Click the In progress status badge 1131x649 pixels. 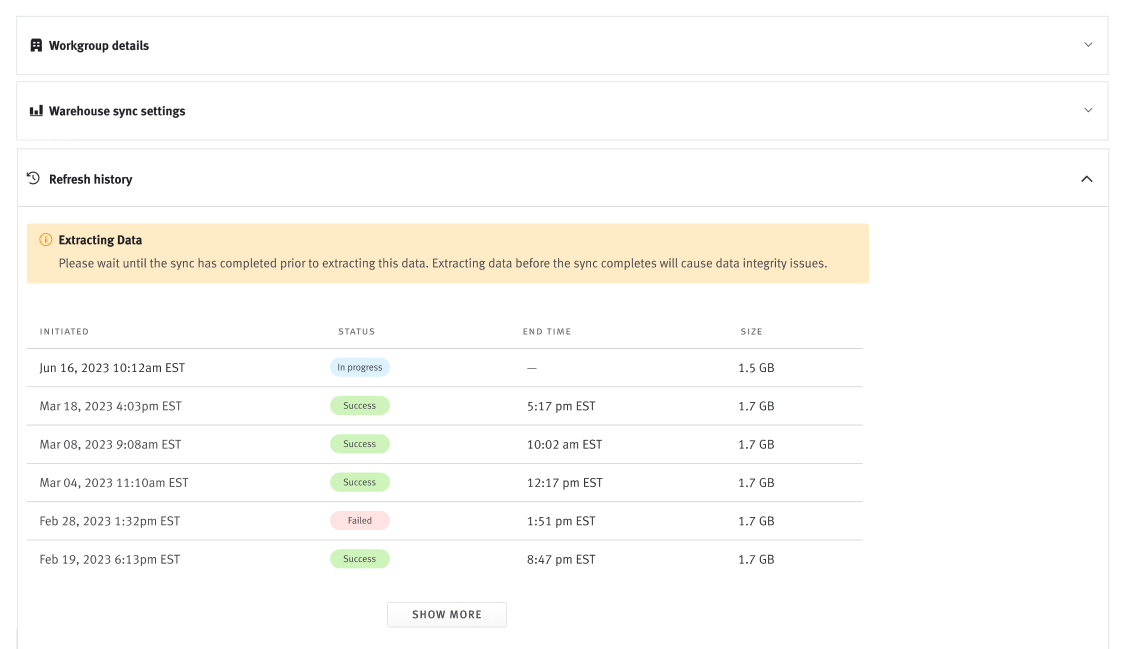[x=359, y=367]
